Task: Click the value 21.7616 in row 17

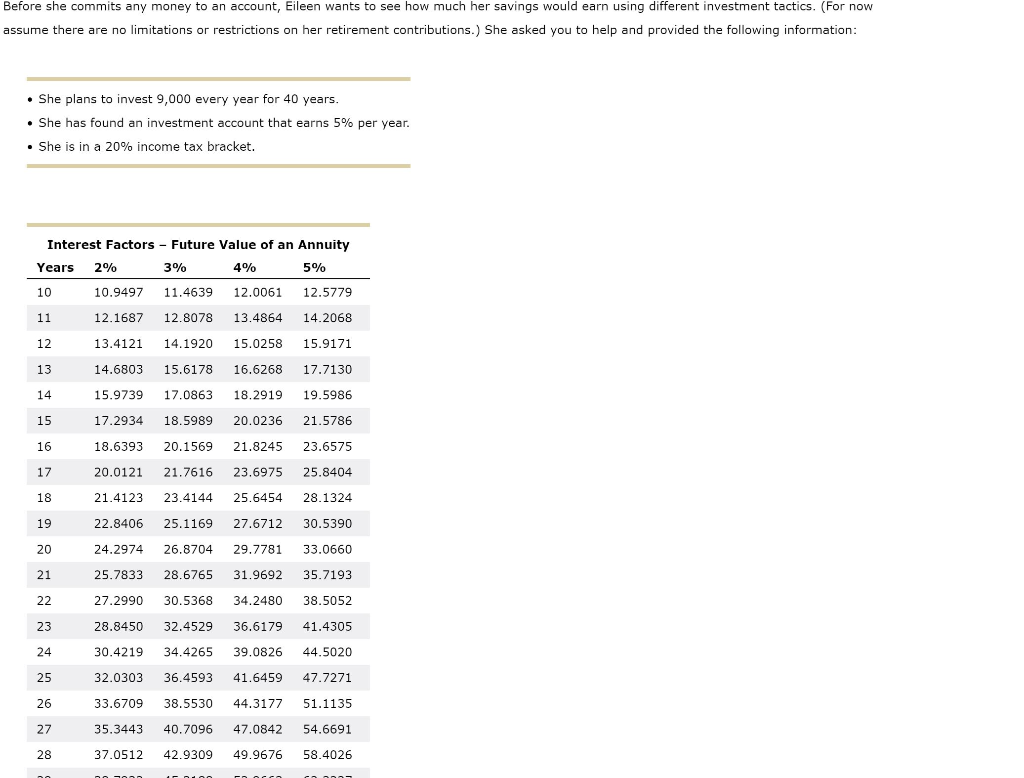Action: point(188,472)
